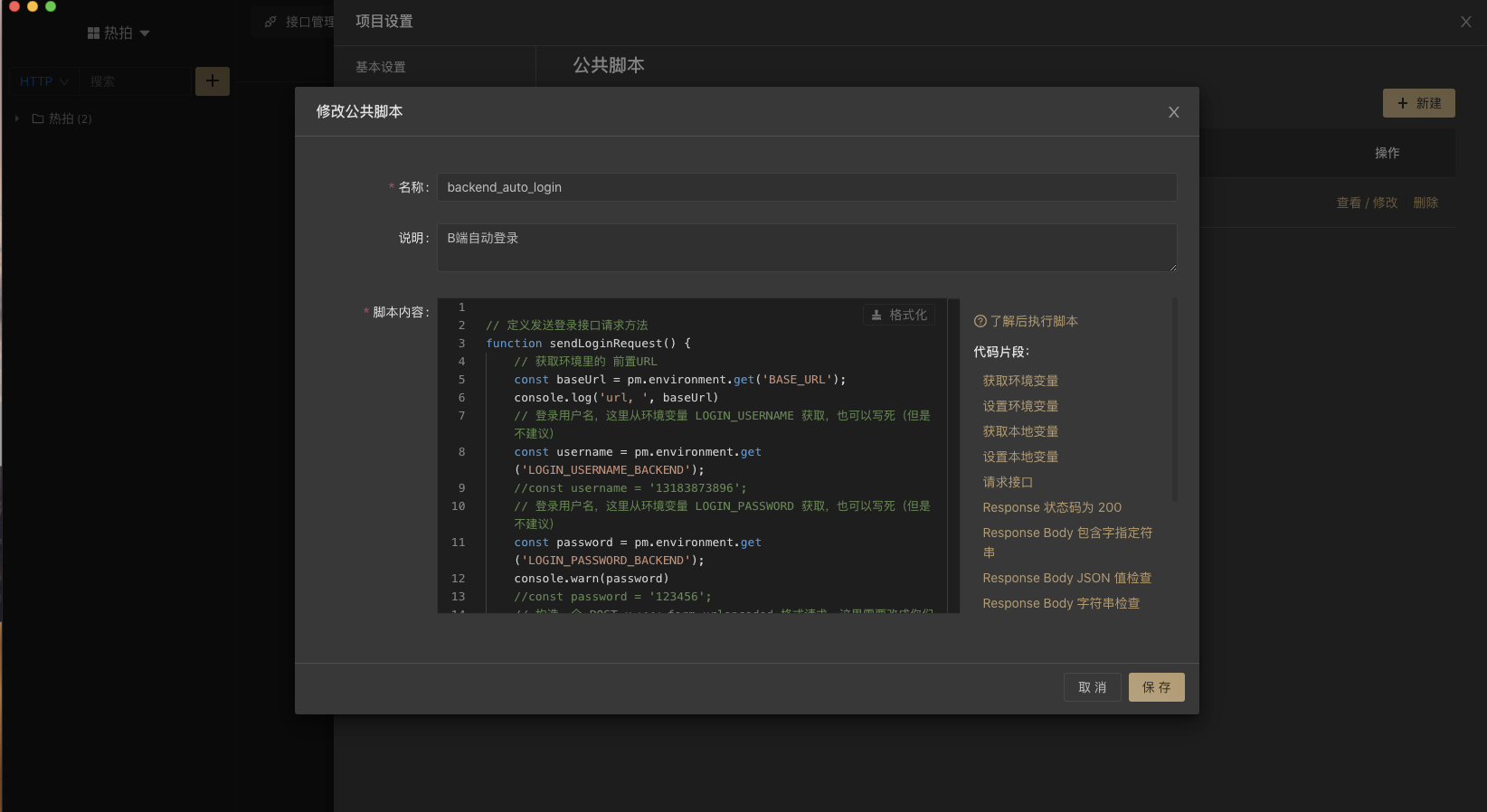Click 新建 button in background panel
The image size is (1487, 812).
[x=1418, y=103]
